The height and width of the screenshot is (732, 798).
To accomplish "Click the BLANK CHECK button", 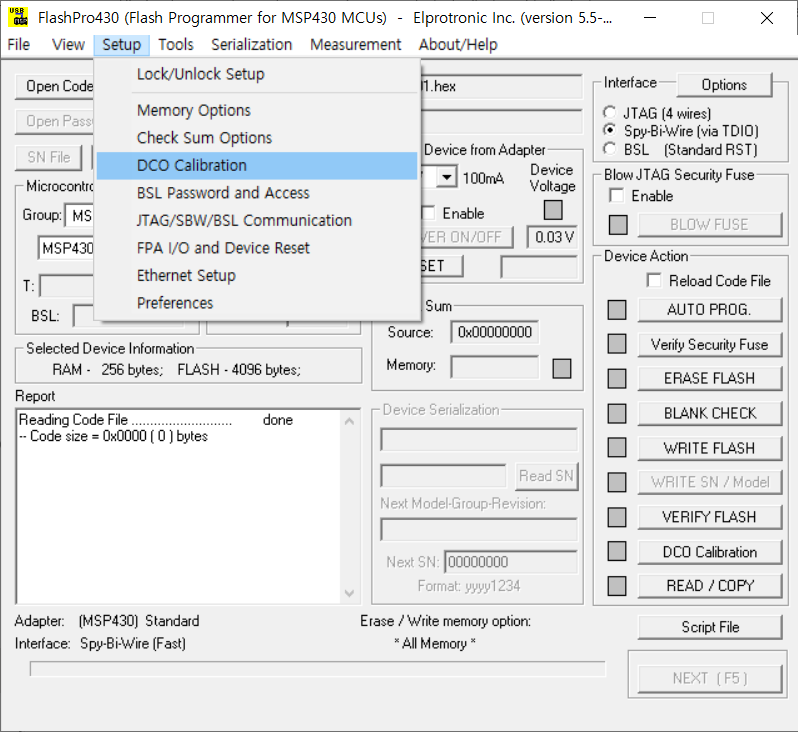I will point(709,413).
